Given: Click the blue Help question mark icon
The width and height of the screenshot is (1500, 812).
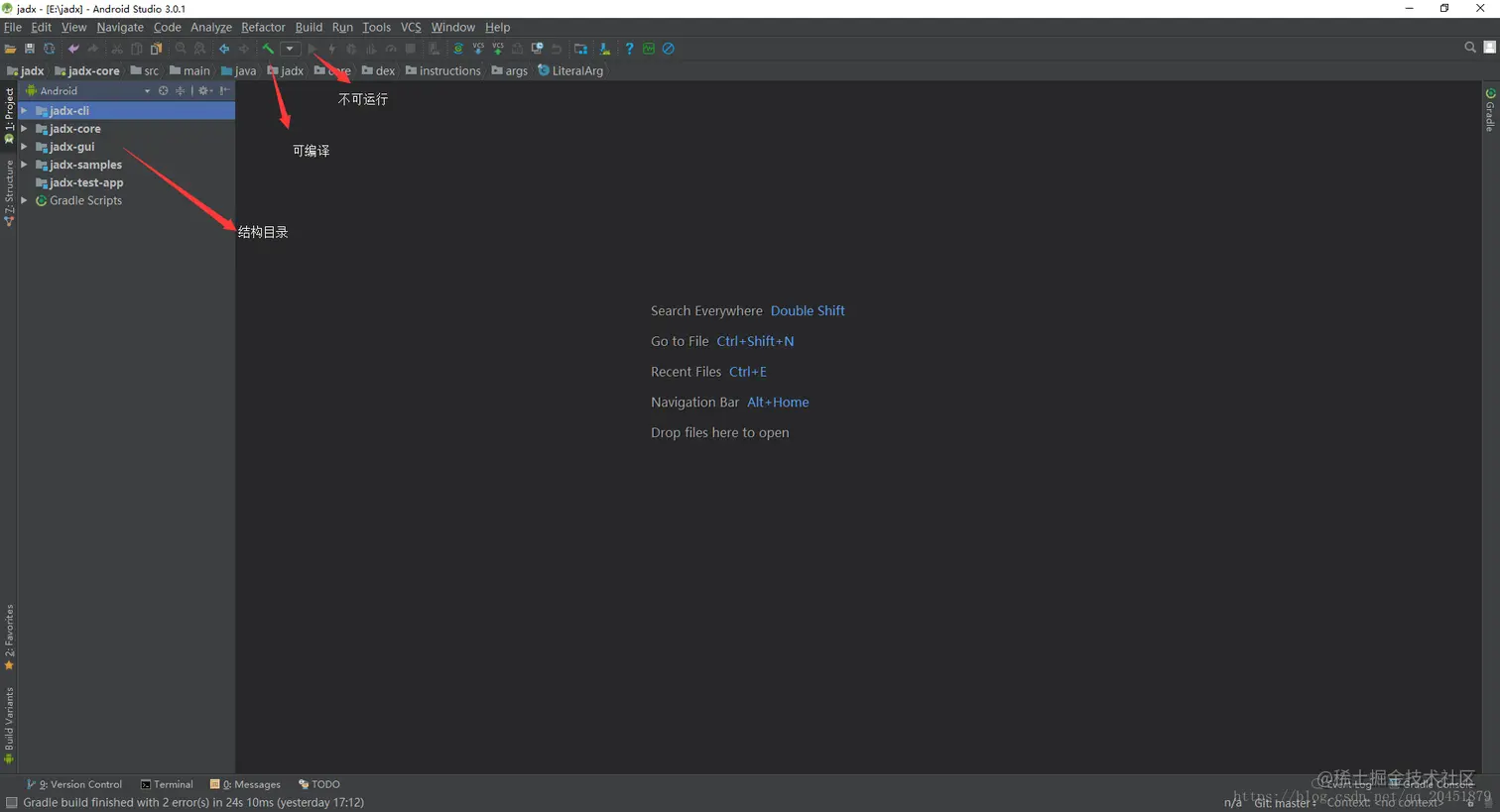Looking at the screenshot, I should pyautogui.click(x=629, y=49).
